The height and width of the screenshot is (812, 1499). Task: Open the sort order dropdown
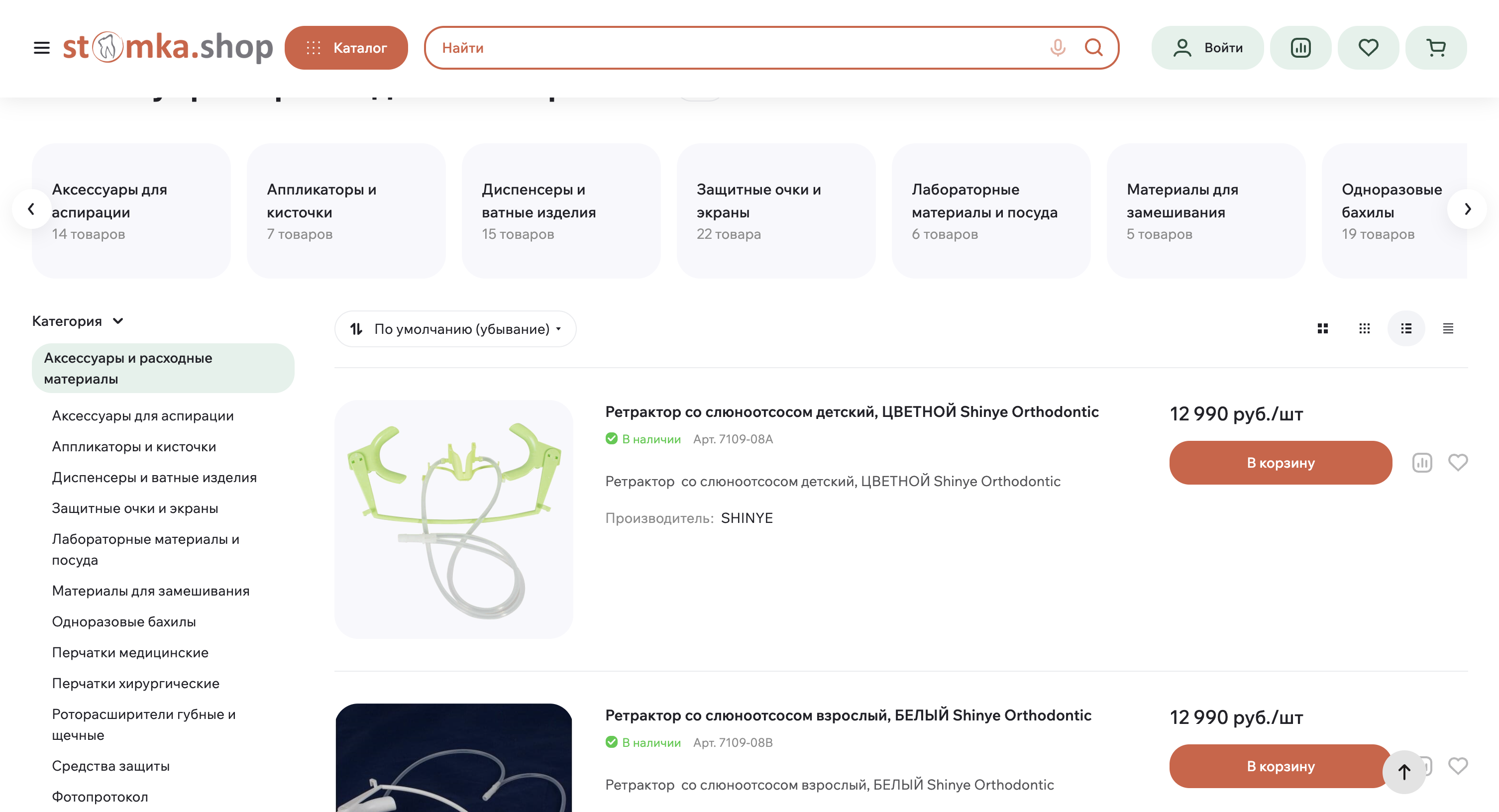coord(455,329)
